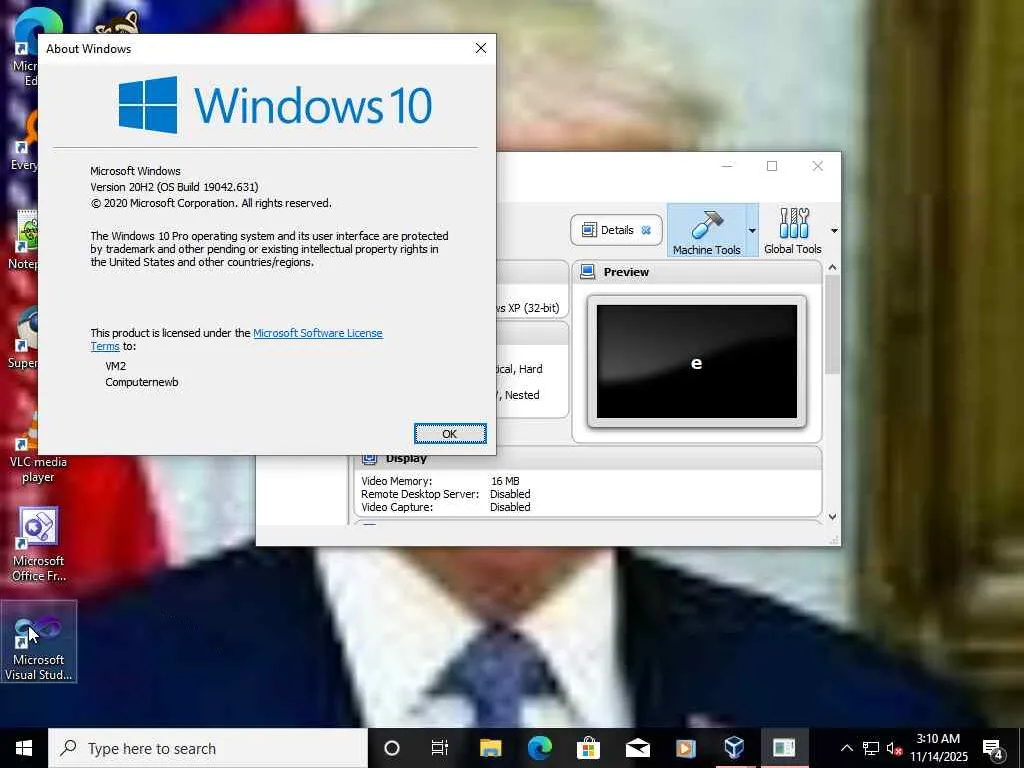
Task: Switch to VirtualBox on the taskbar
Action: [x=735, y=748]
